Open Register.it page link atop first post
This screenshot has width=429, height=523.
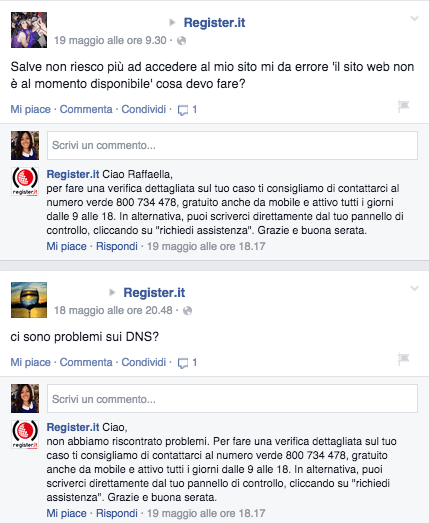click(214, 23)
